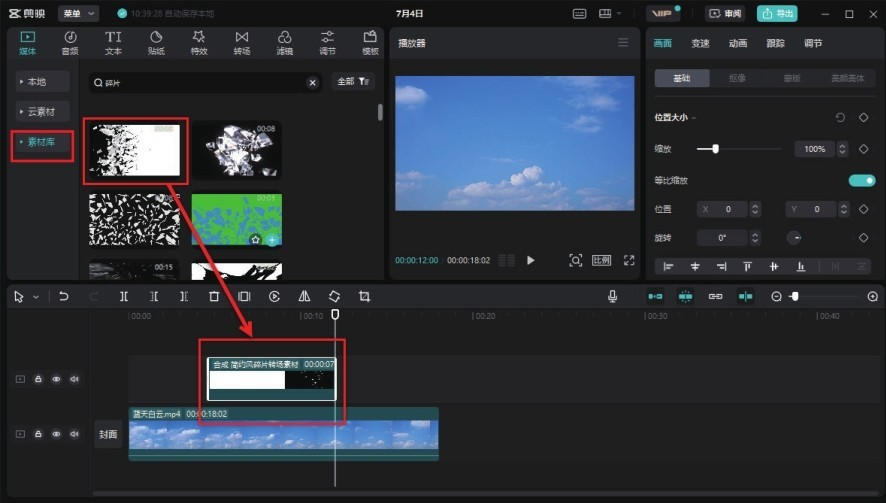Adjust the timeline zoom slider
Viewport: 886px width, 503px height.
[825, 296]
